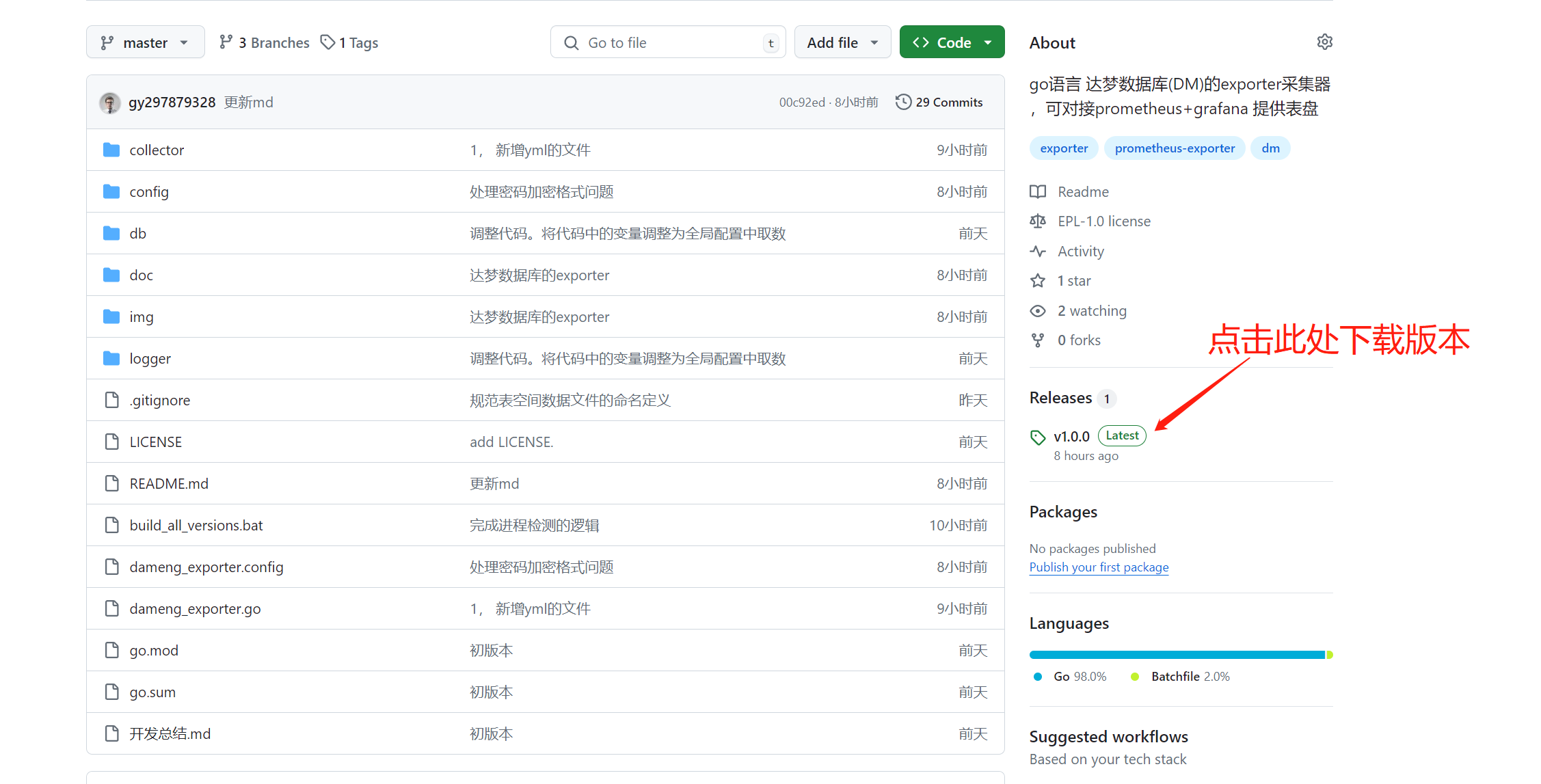Click the commit history clock icon
Viewport: 1541px width, 784px height.
tap(903, 102)
